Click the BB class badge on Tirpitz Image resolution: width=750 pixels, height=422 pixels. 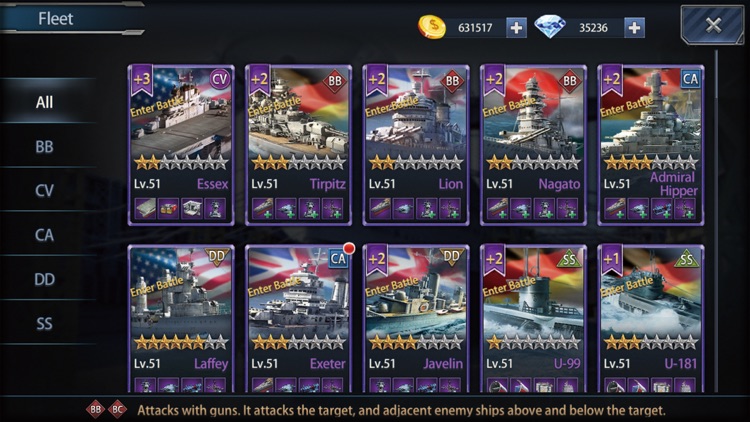[335, 81]
